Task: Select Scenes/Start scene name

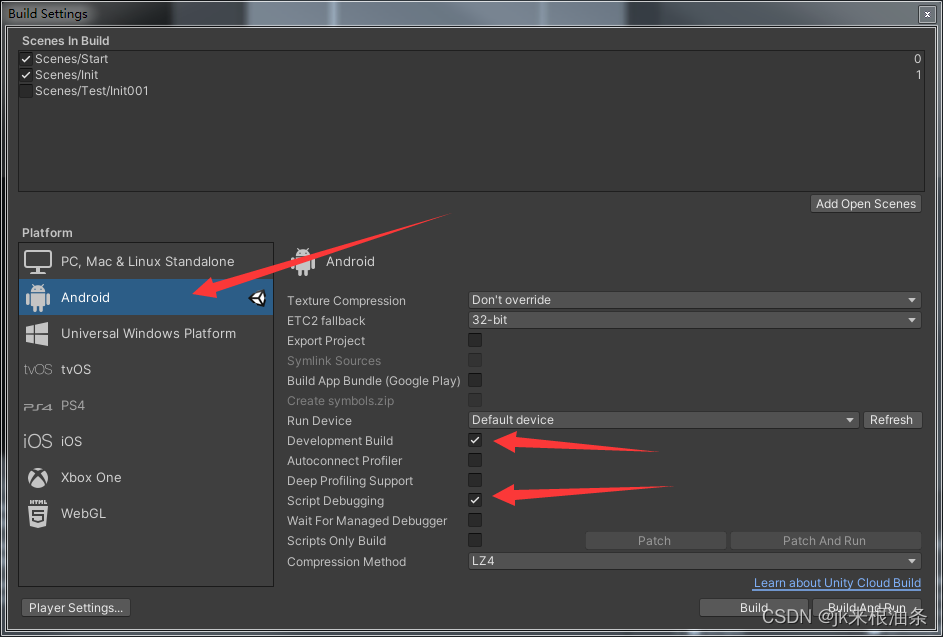Action: [72, 59]
